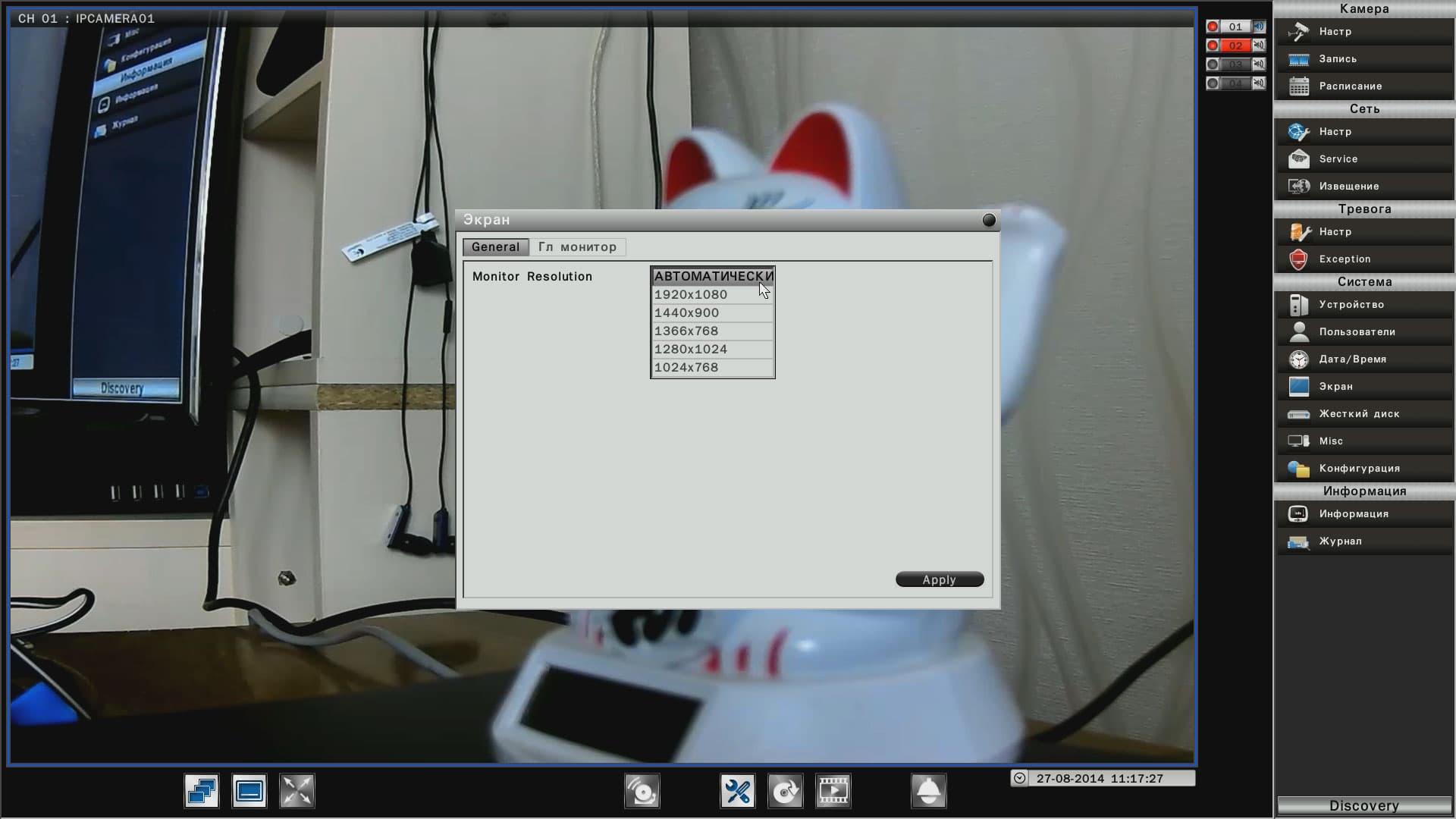Click the fullscreen expand arrows icon

coord(297,791)
